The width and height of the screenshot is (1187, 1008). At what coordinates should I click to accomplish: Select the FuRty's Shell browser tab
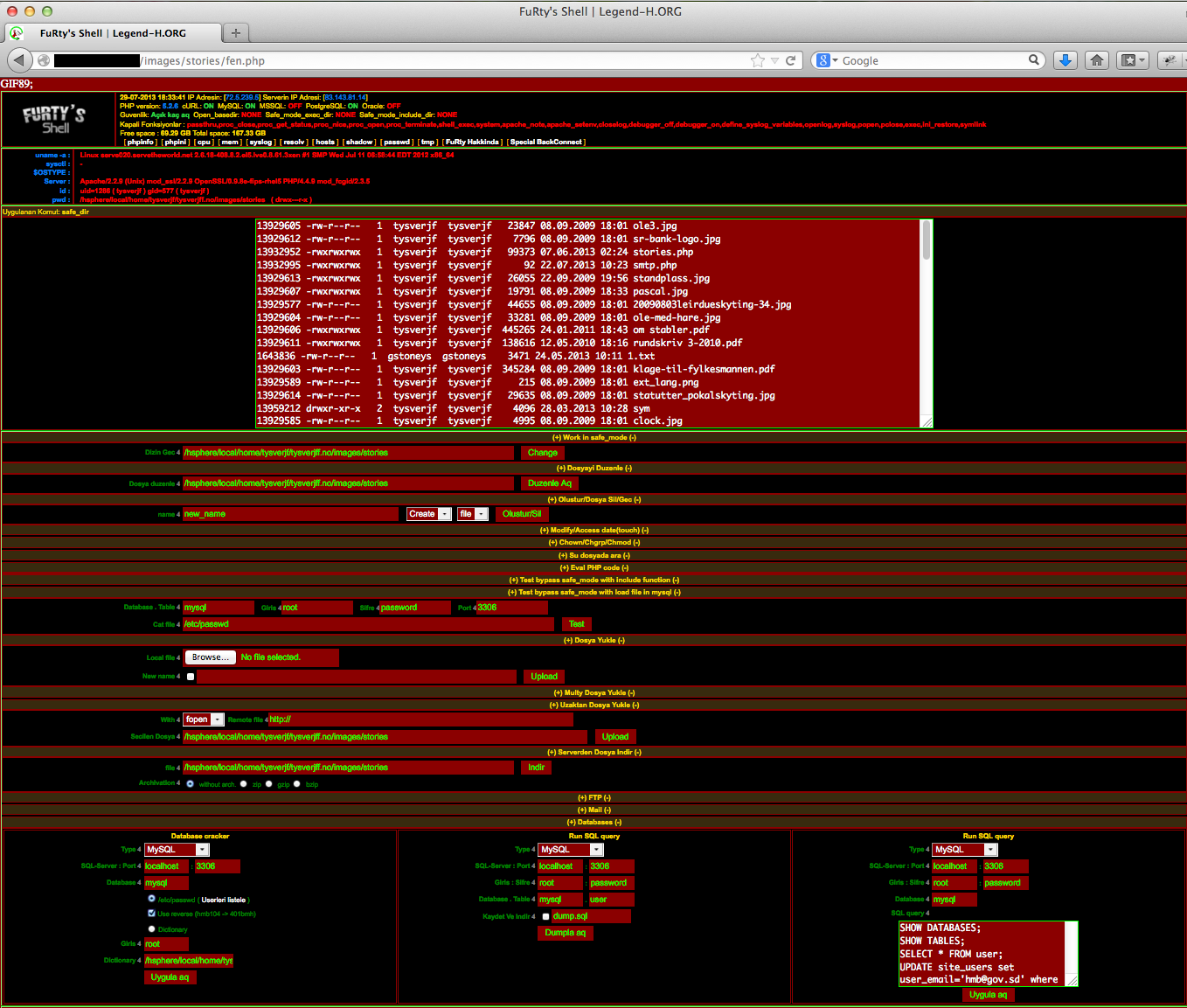112,33
